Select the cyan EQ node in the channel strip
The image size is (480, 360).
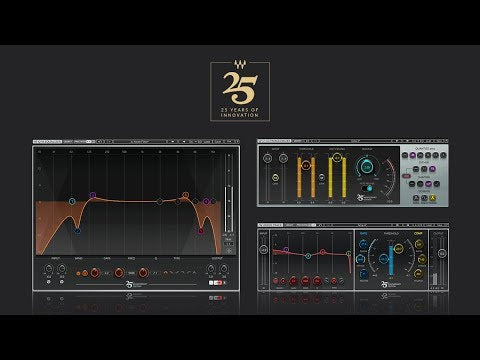pos(308,256)
